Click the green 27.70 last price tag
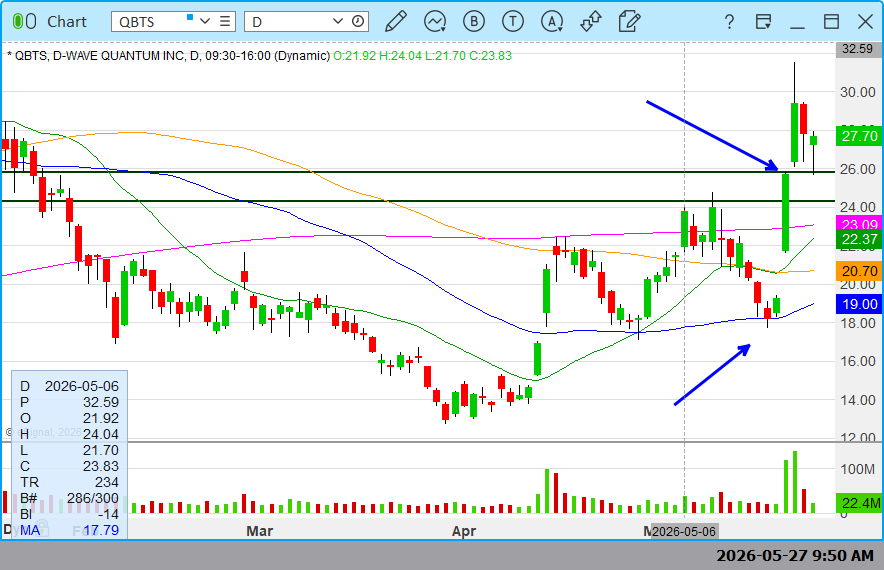This screenshot has width=884, height=570. (x=859, y=136)
